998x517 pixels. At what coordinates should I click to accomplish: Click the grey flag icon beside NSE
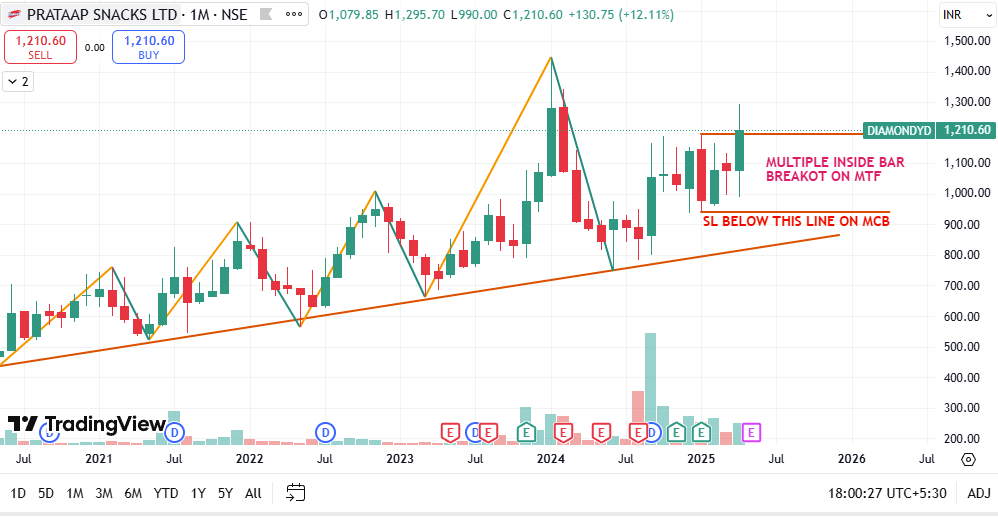click(x=264, y=14)
